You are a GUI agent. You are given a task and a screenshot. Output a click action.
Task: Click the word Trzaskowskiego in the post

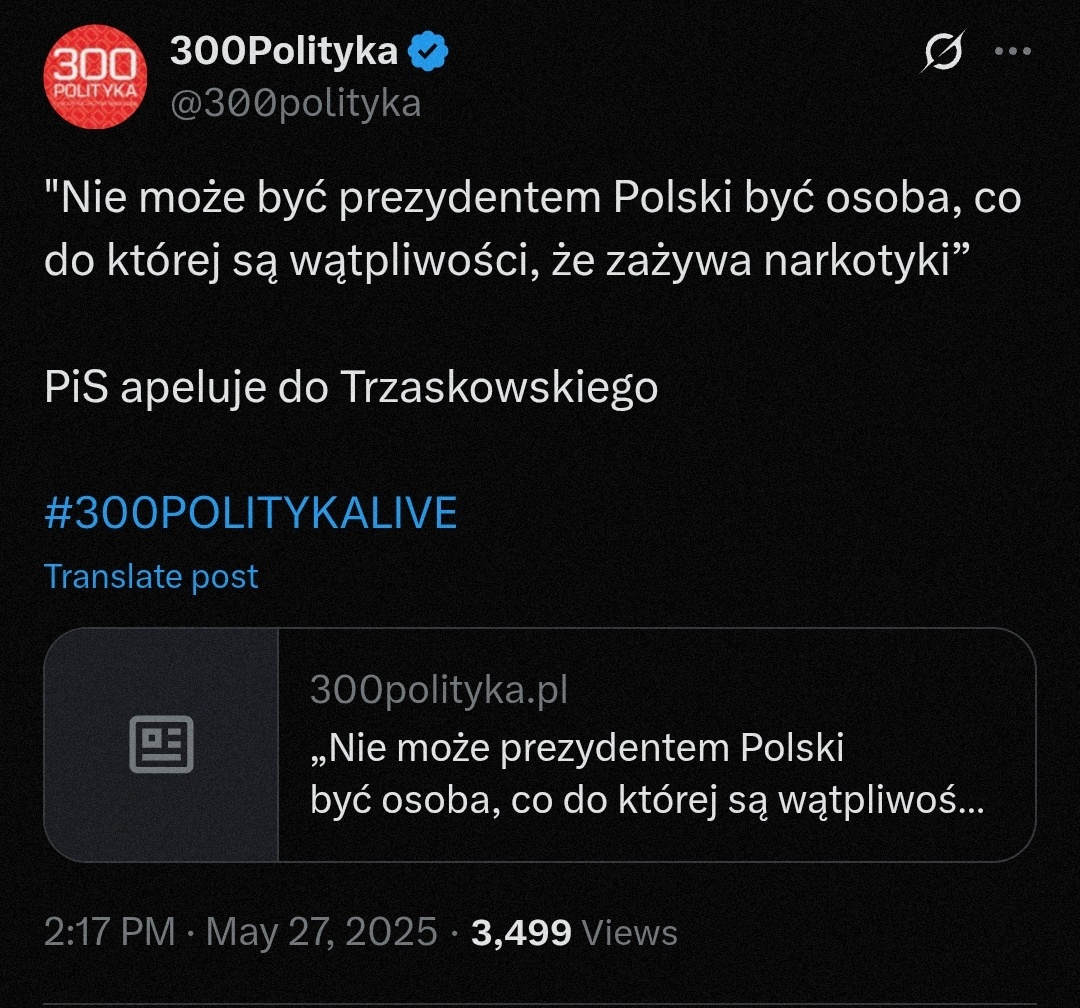[500, 387]
